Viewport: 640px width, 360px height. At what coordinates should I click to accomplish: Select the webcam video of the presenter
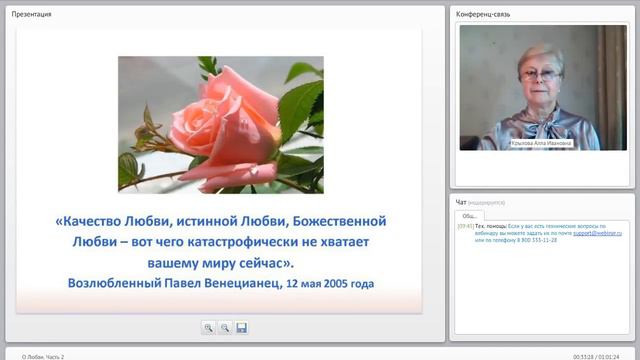point(543,88)
